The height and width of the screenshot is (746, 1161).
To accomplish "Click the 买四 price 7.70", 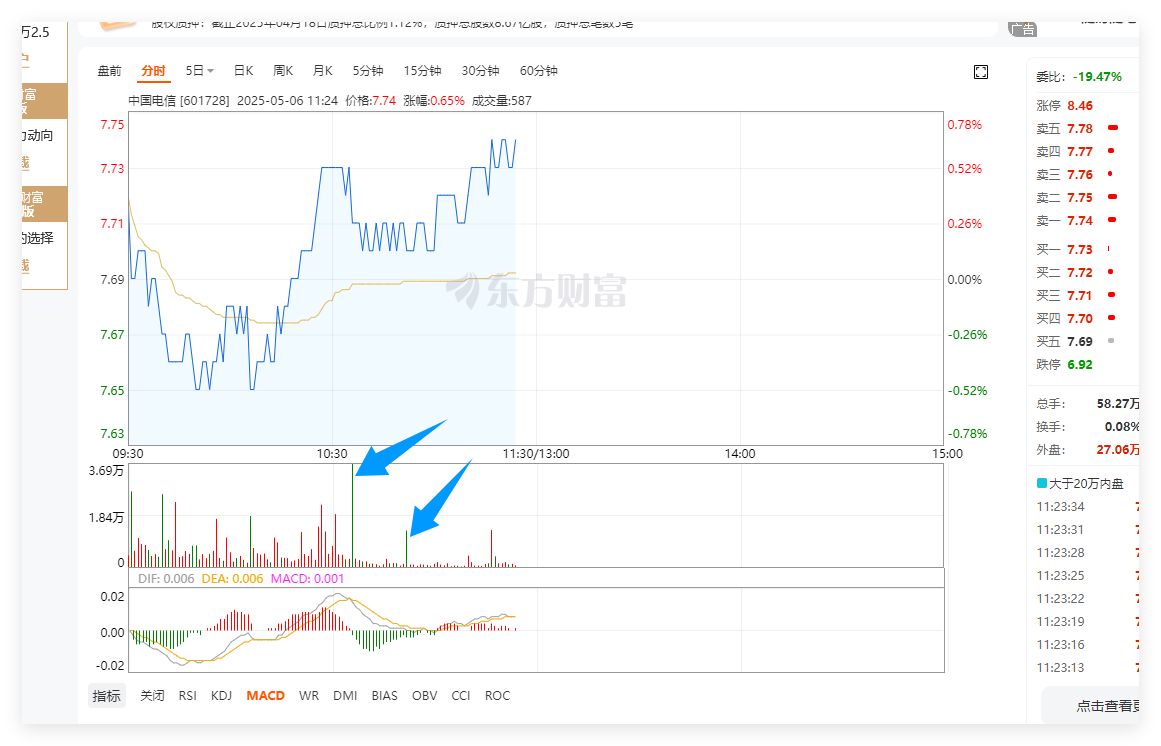I will (x=1080, y=318).
